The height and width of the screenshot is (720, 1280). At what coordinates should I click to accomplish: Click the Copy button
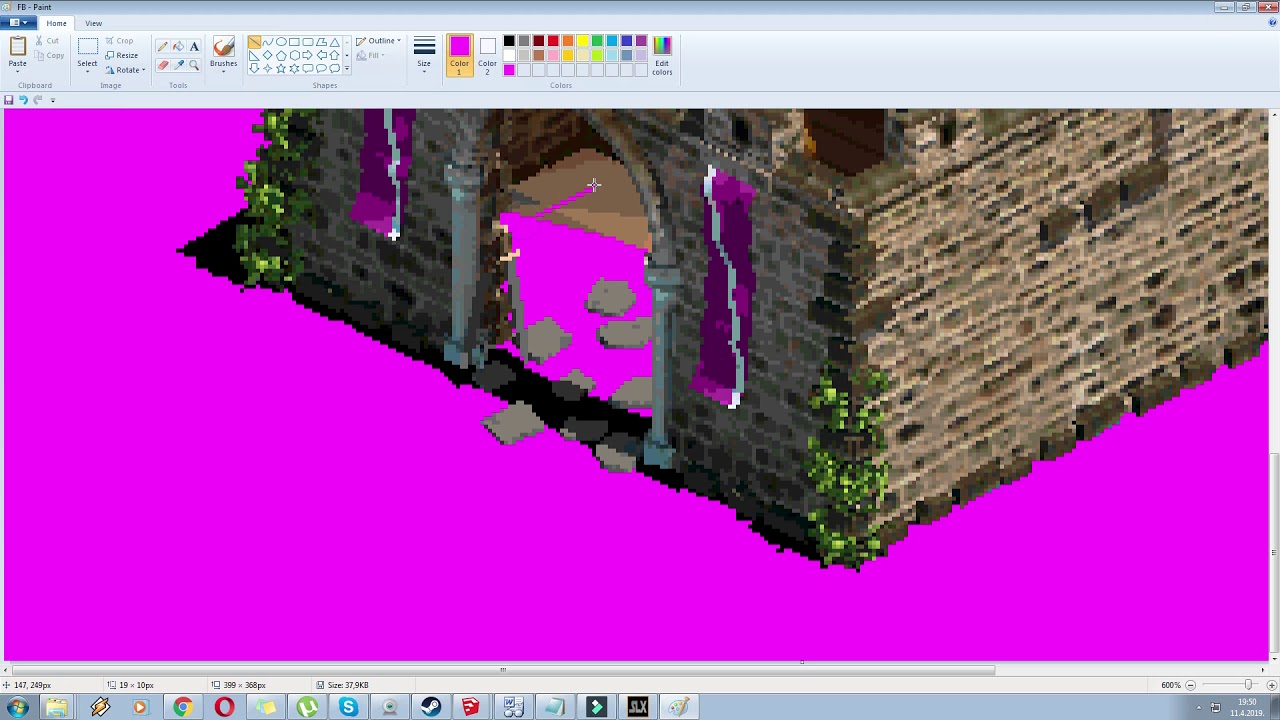[x=50, y=55]
